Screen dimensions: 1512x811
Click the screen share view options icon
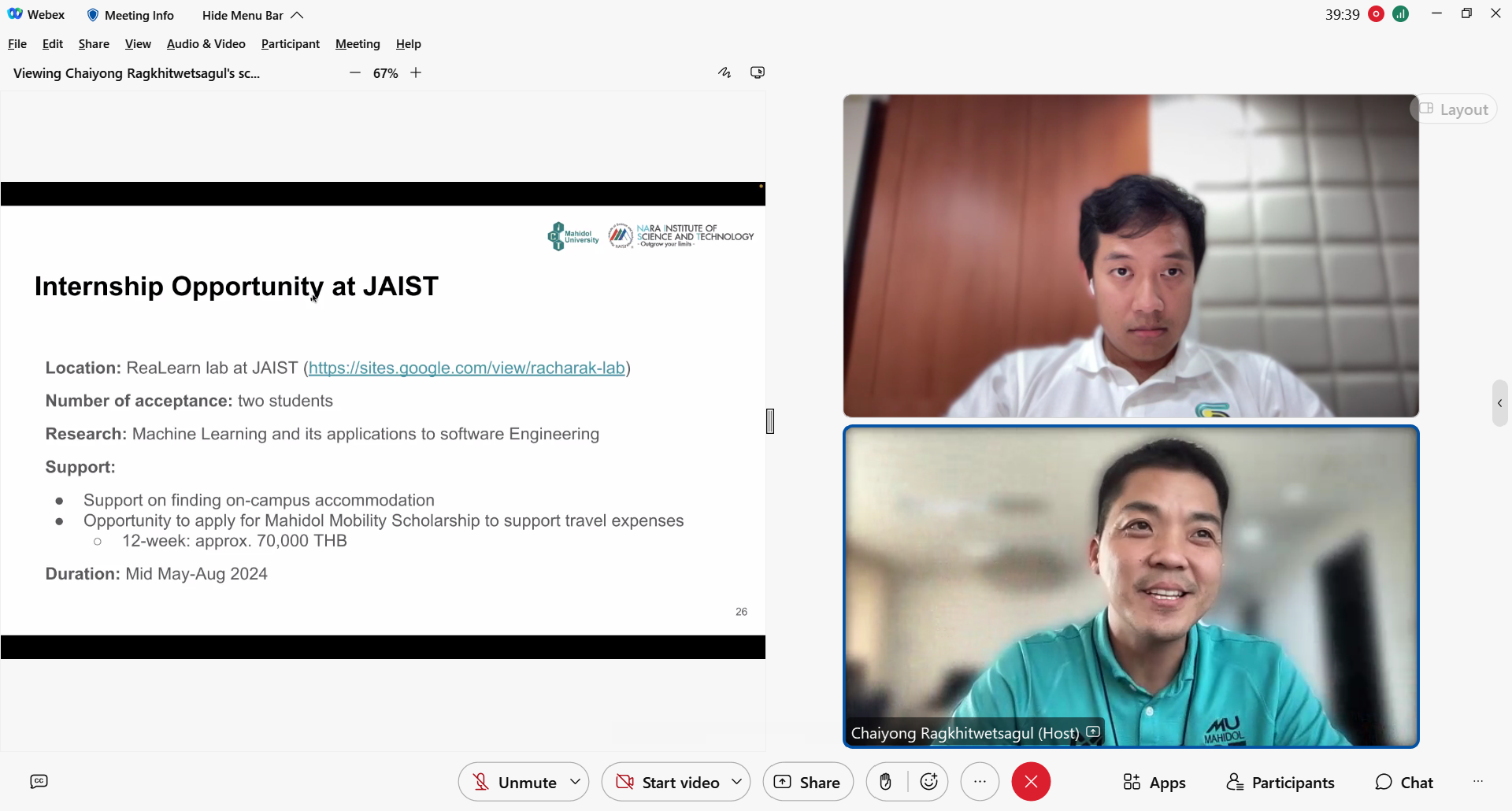pyautogui.click(x=758, y=72)
